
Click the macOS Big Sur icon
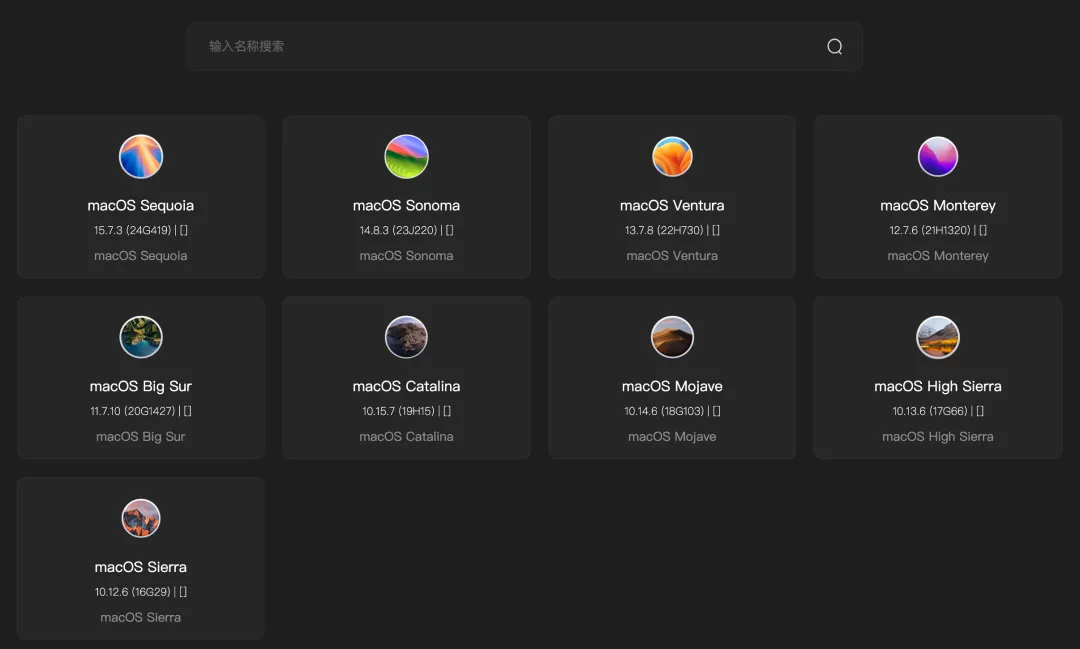141,337
